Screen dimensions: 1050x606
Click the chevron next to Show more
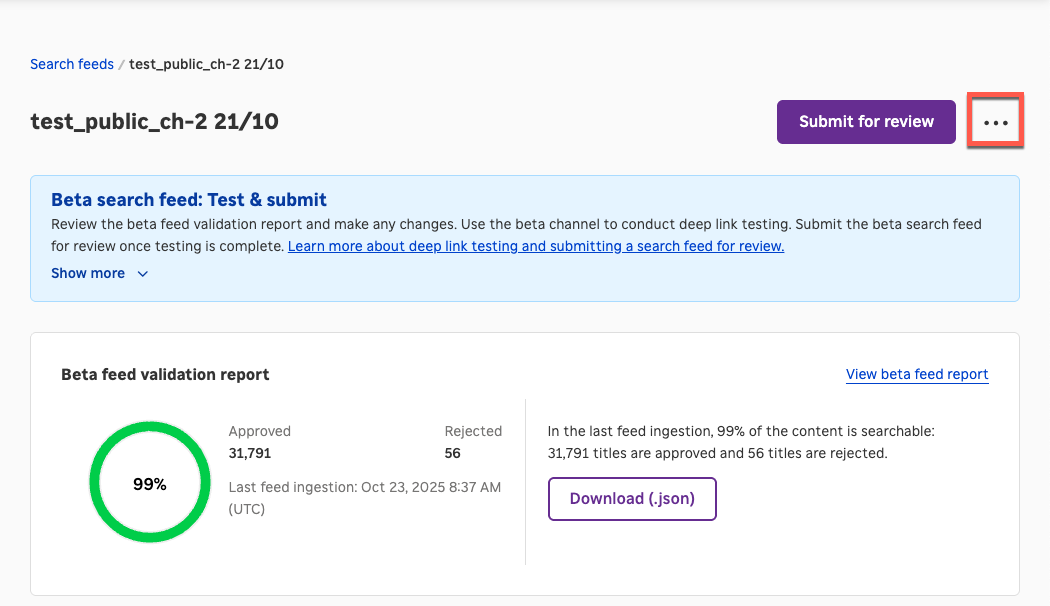141,273
